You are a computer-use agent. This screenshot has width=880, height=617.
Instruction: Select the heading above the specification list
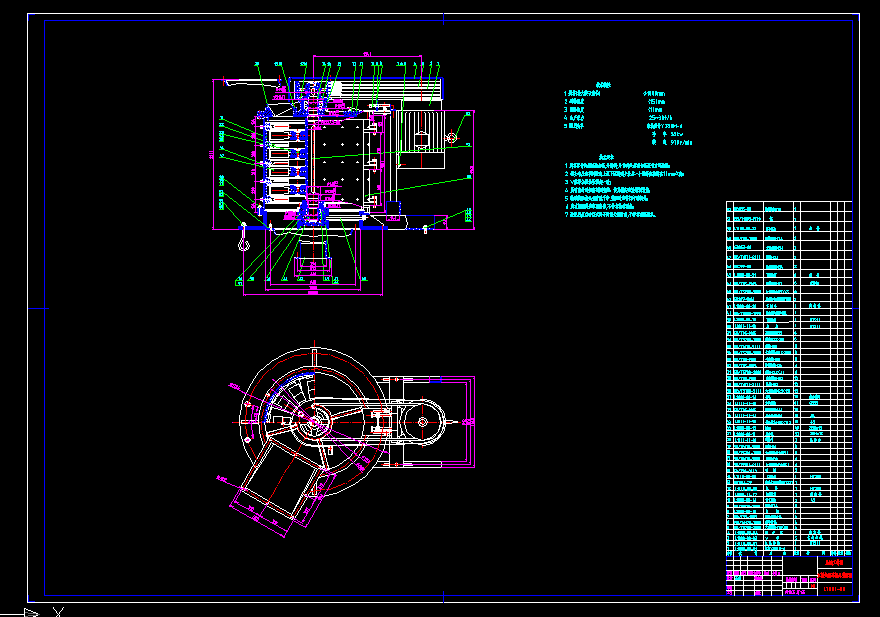(x=603, y=85)
